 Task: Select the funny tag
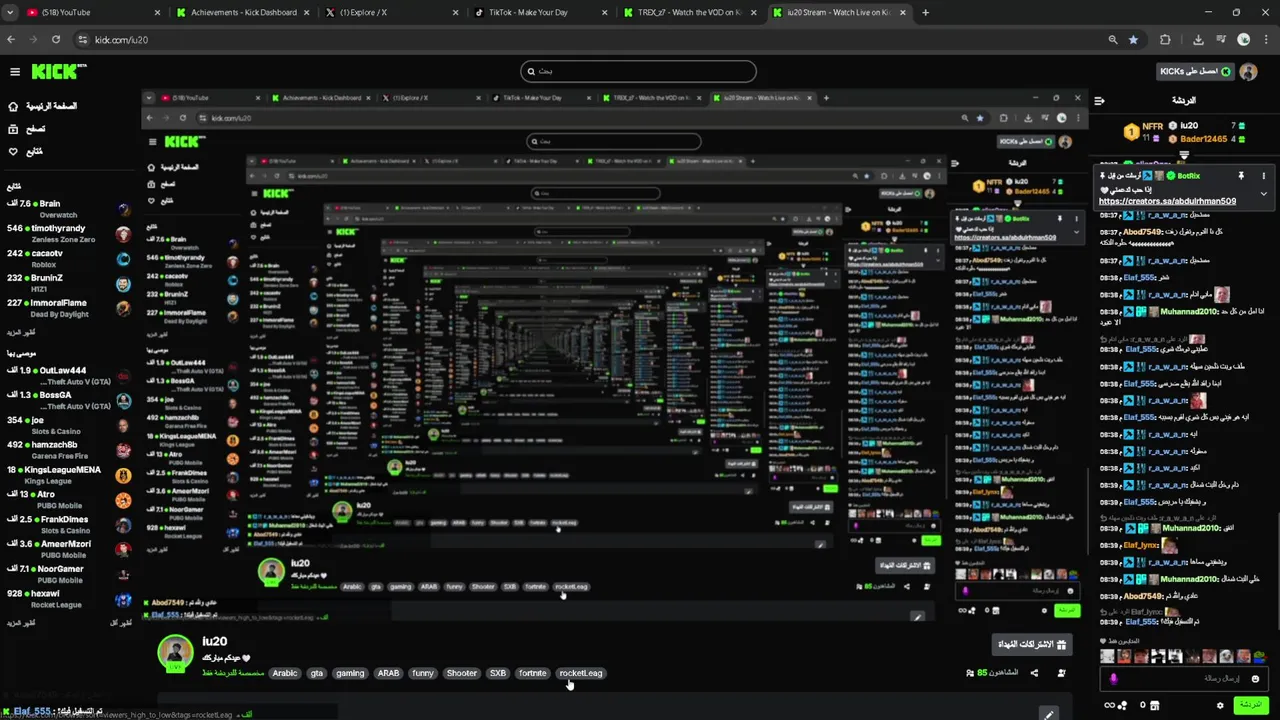(423, 673)
